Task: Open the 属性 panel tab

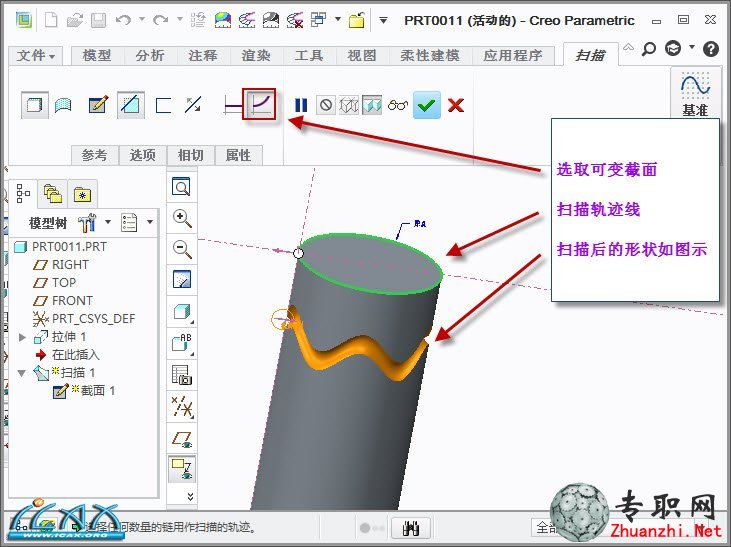Action: (x=239, y=155)
